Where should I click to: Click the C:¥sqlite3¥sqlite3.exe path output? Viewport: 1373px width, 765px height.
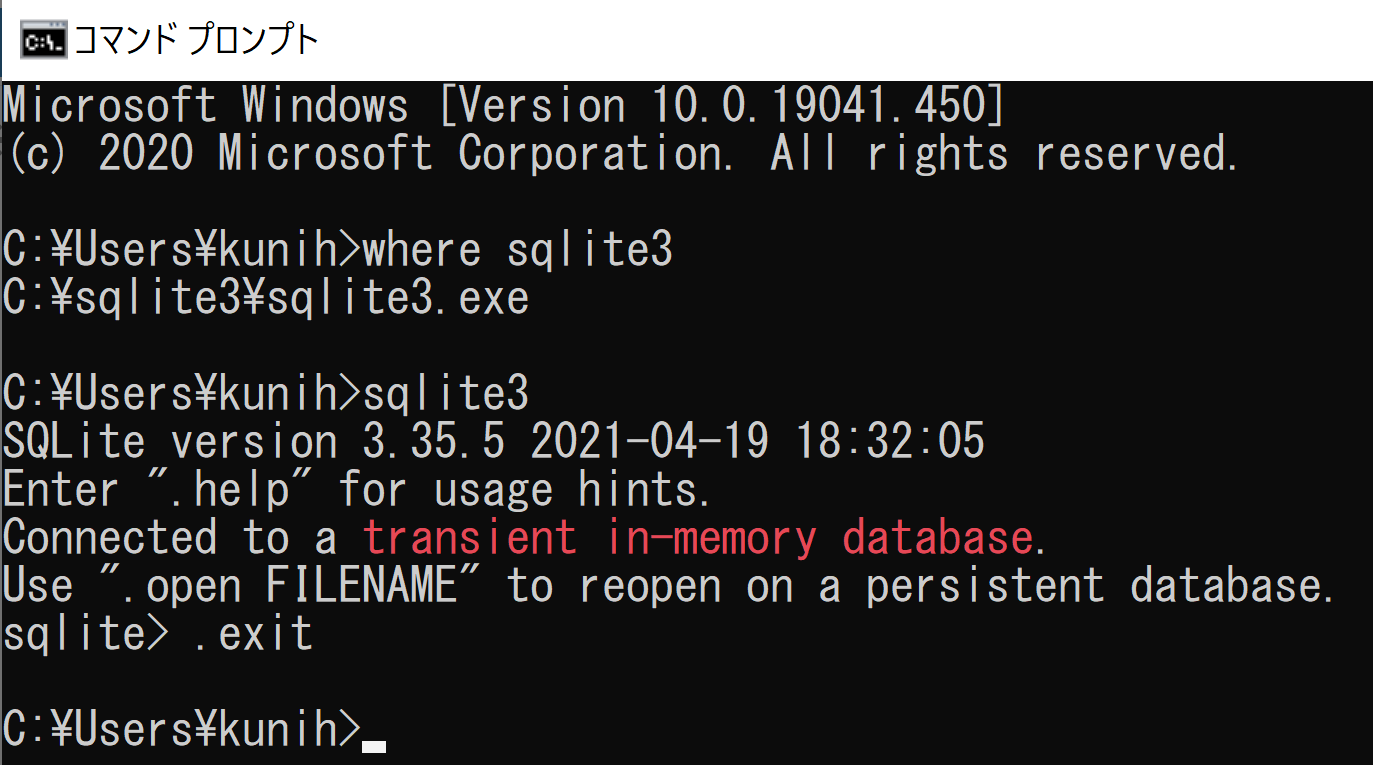pos(266,299)
